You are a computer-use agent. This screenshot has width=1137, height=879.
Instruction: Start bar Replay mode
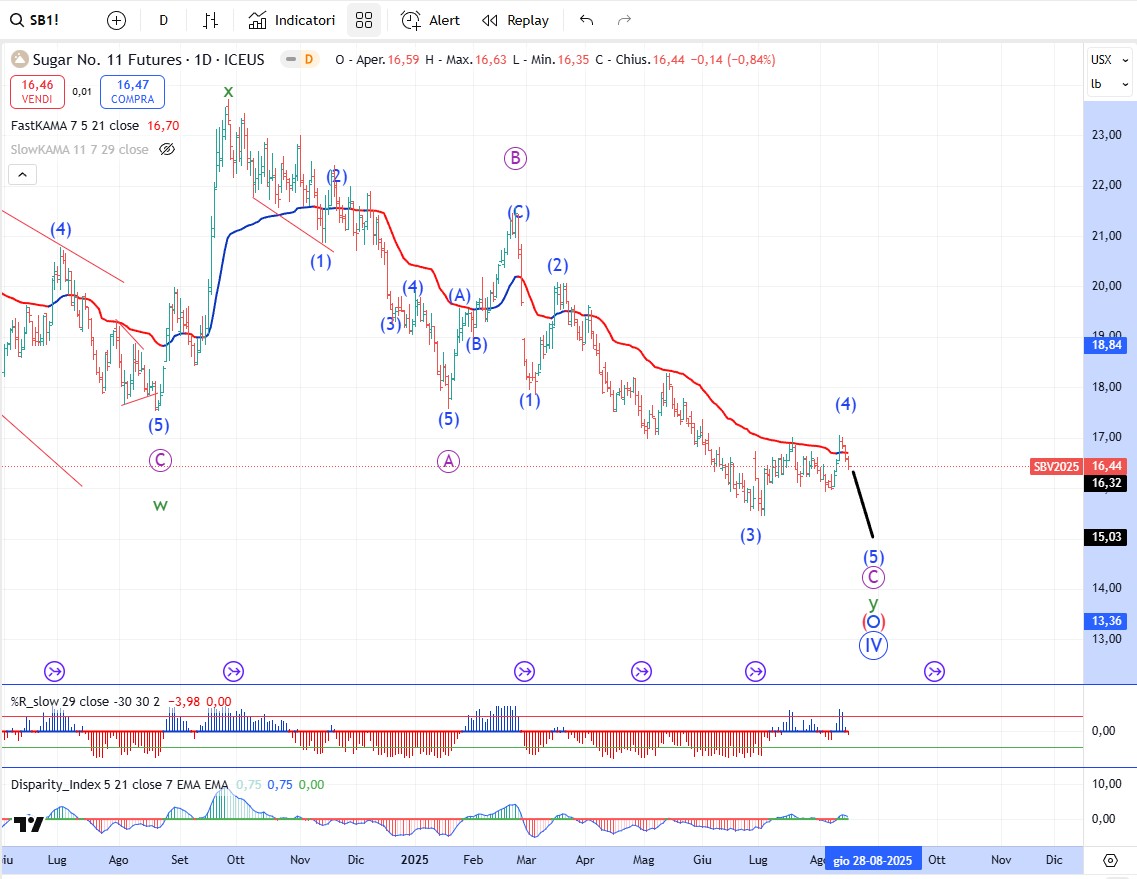[515, 20]
